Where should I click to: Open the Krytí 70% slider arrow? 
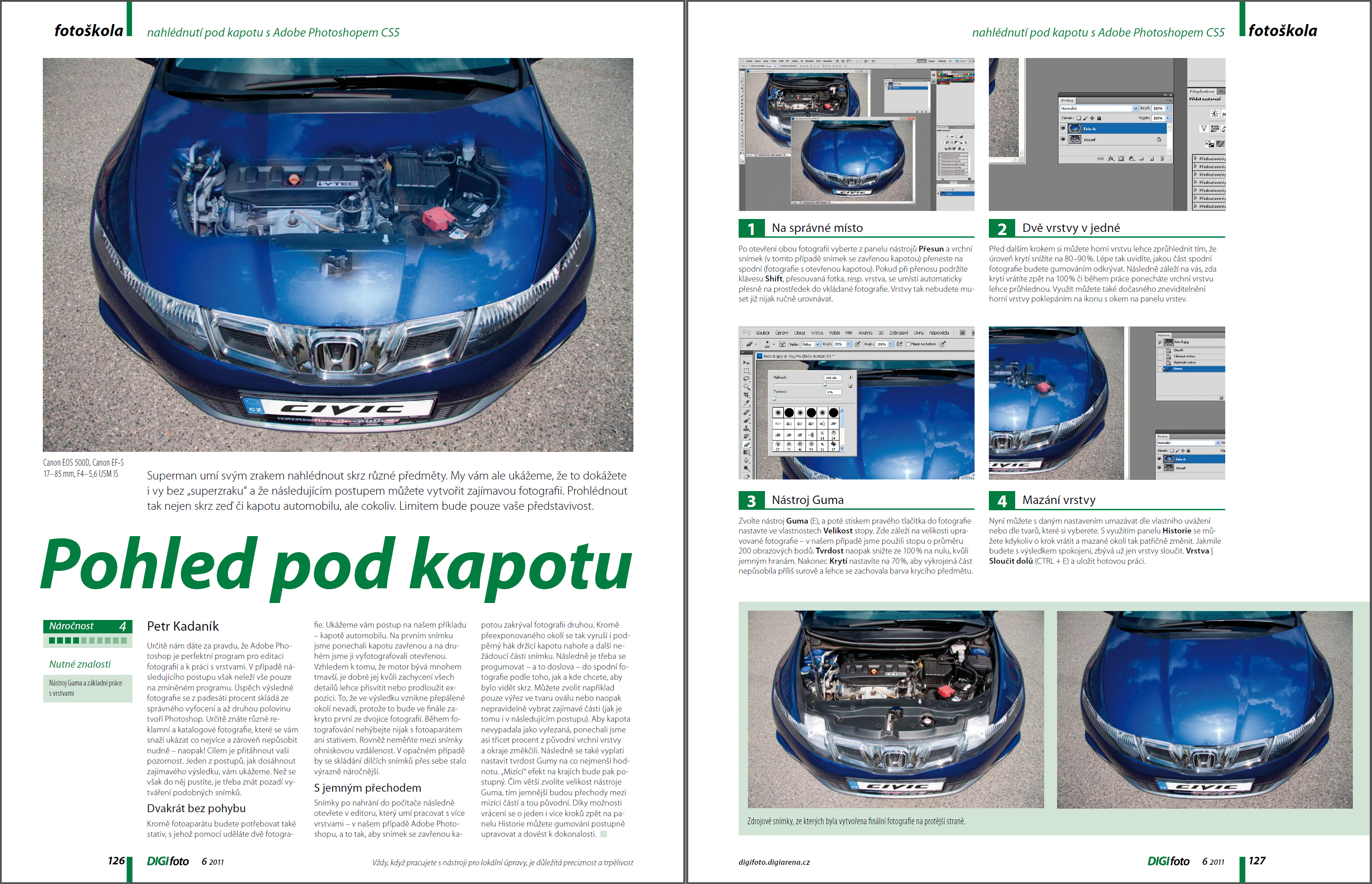pos(848,344)
